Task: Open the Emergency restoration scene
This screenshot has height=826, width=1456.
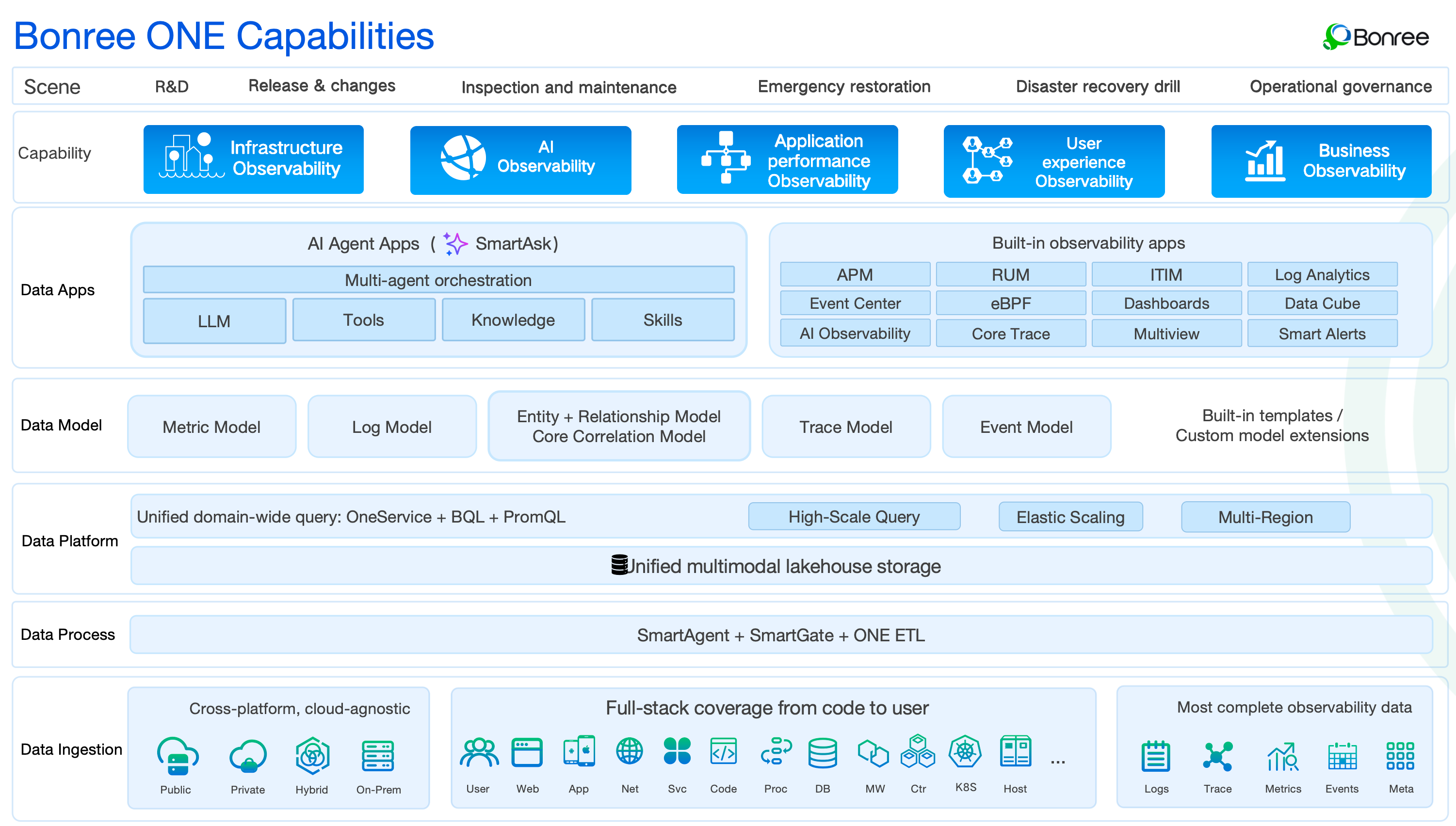Action: point(844,86)
